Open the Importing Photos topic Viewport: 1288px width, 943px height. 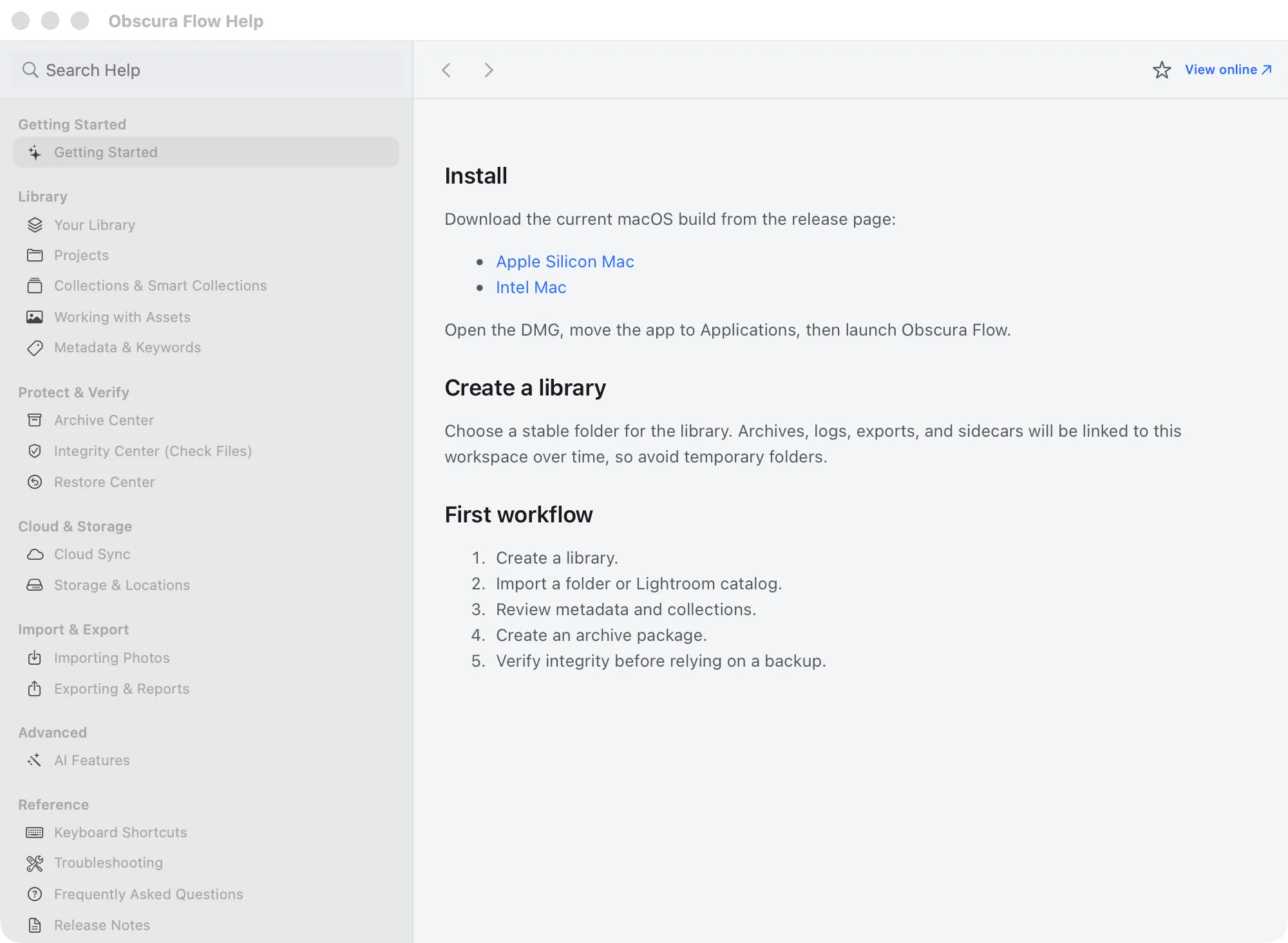tap(206, 658)
